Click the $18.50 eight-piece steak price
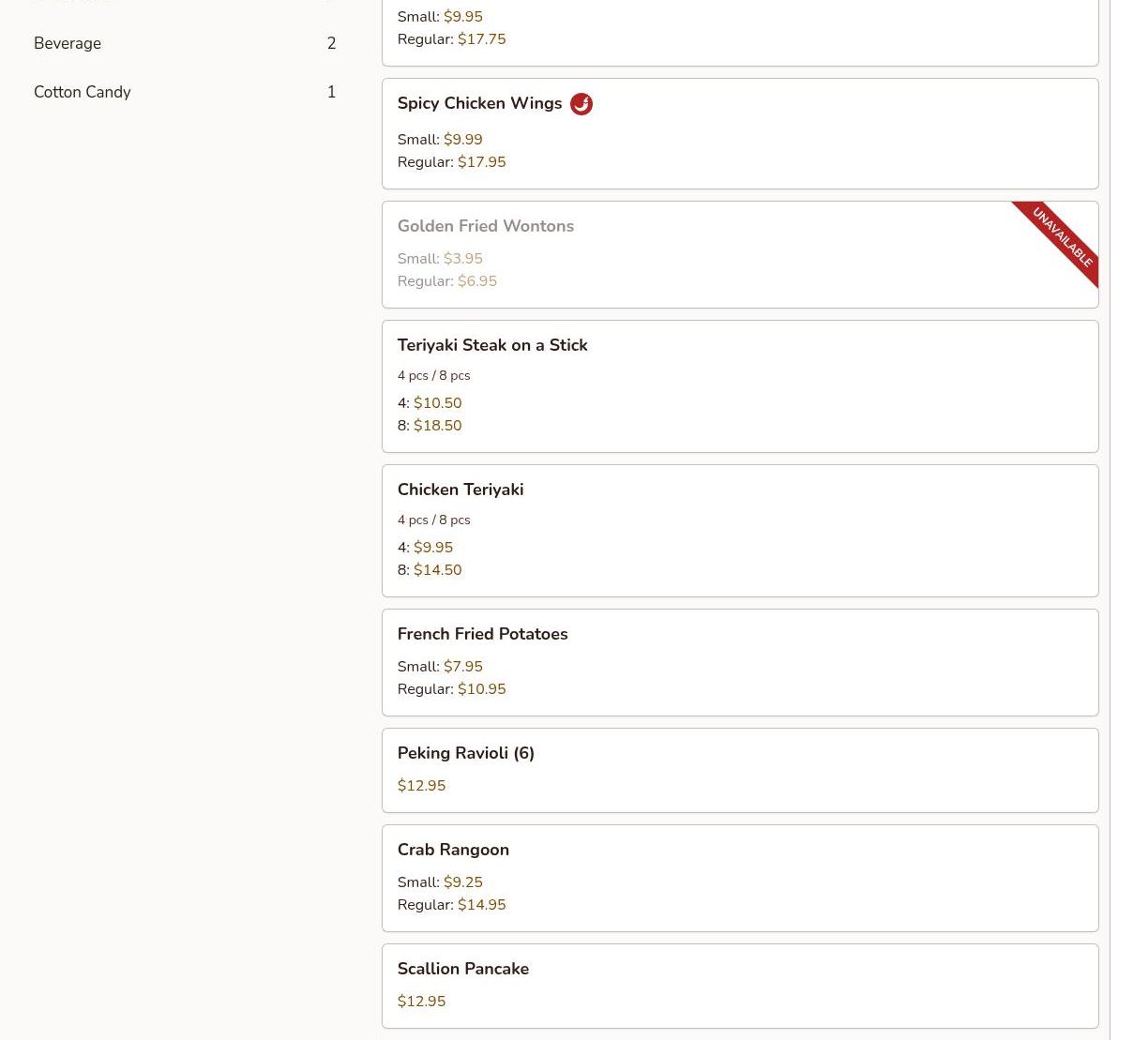This screenshot has width=1148, height=1040. coord(437,426)
